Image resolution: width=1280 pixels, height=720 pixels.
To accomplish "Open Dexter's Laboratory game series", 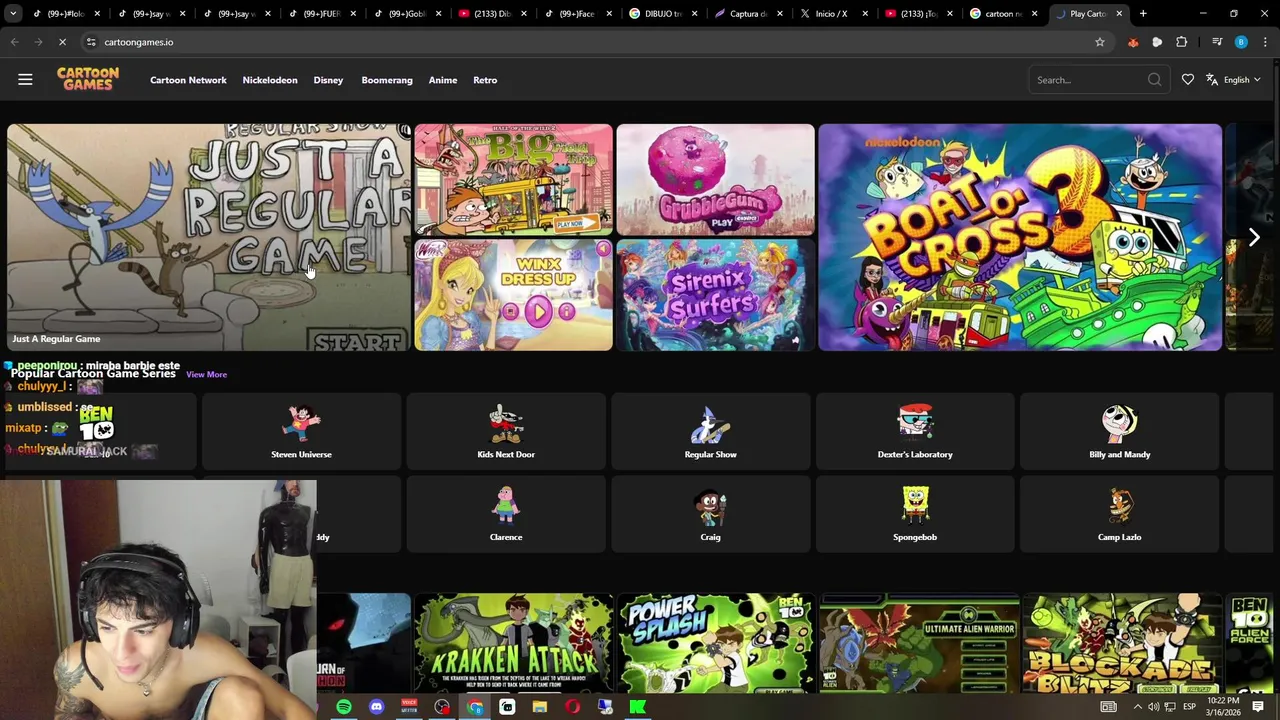I will coord(915,431).
